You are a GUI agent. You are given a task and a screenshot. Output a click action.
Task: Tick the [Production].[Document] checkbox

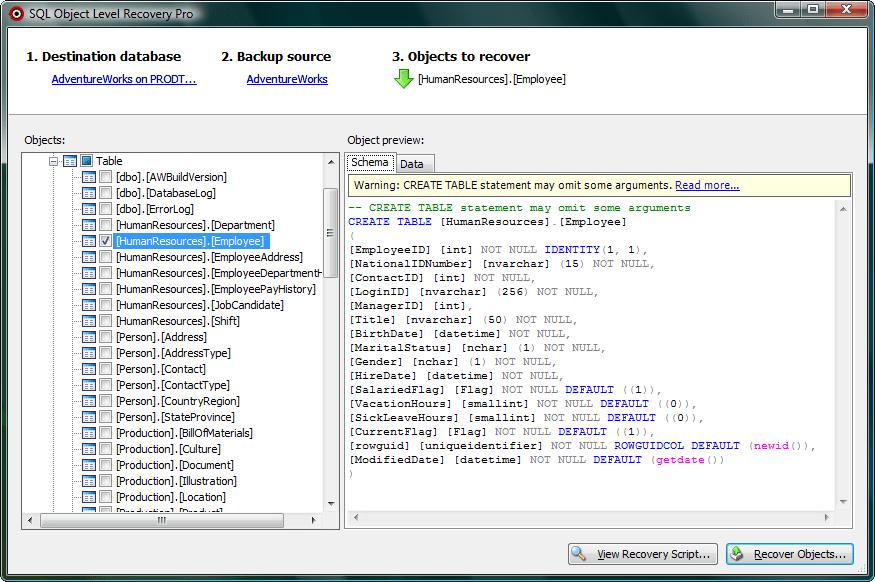coord(105,465)
